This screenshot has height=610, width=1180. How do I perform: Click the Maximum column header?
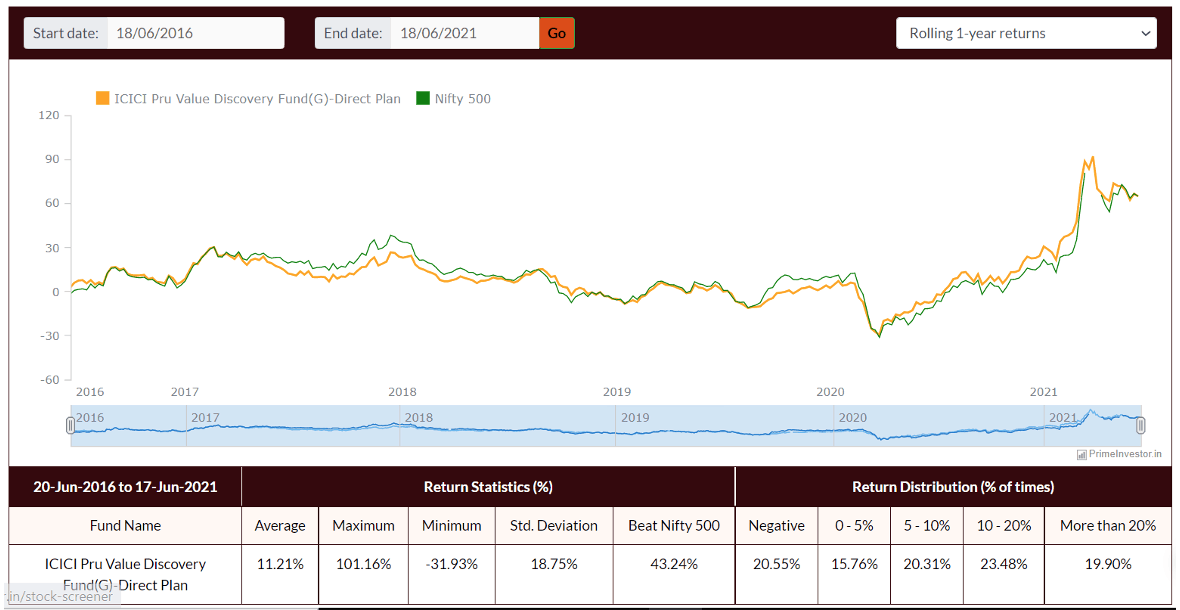[x=363, y=526]
